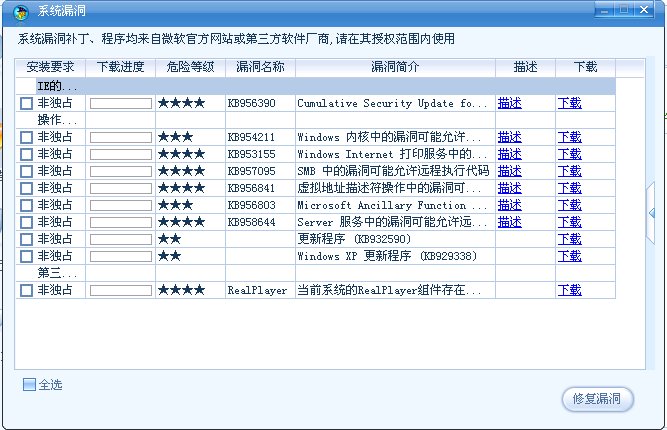The image size is (667, 430).
Task: Toggle the 全选 select-all checkbox
Action: 29,384
